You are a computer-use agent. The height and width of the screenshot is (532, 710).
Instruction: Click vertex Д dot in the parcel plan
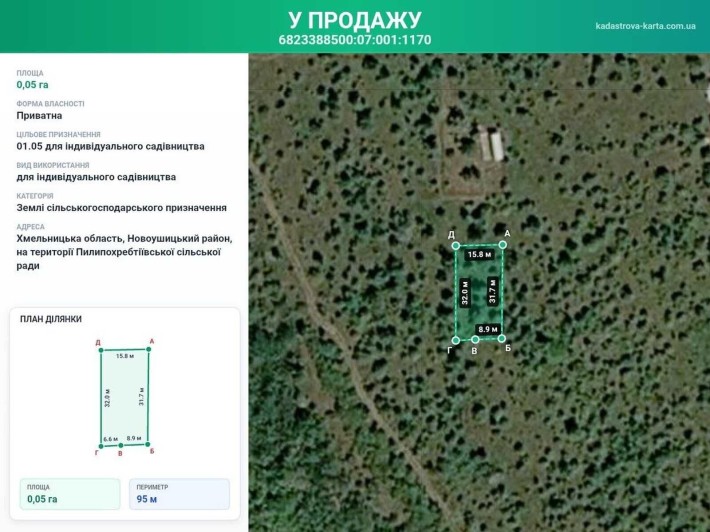pos(101,350)
